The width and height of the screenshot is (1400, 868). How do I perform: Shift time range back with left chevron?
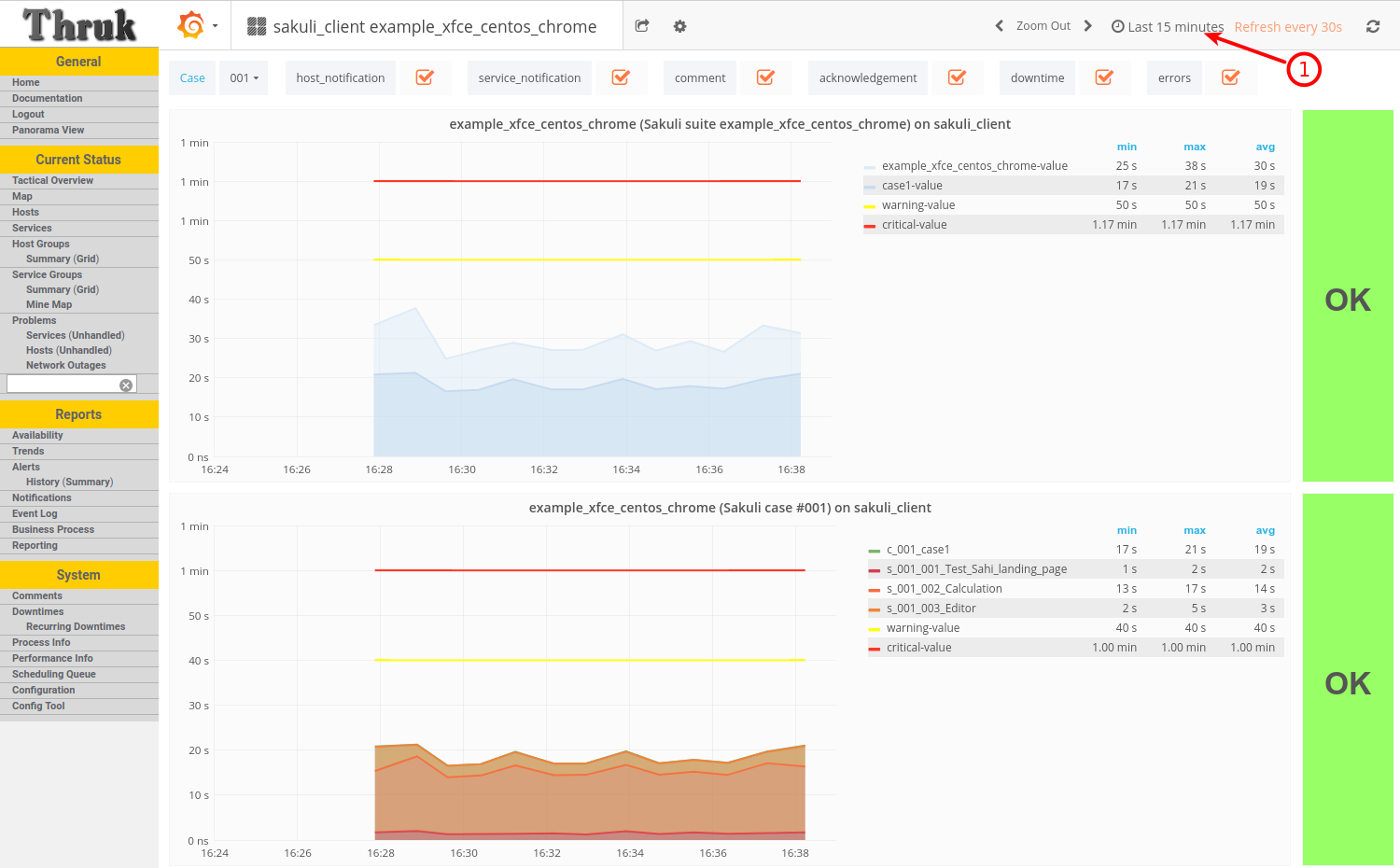click(999, 26)
